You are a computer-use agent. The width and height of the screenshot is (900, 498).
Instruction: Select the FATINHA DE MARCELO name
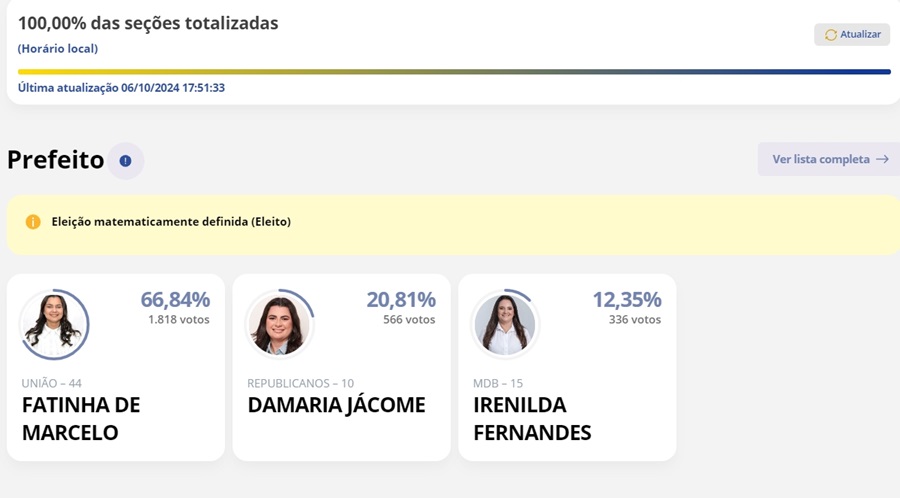(x=81, y=419)
